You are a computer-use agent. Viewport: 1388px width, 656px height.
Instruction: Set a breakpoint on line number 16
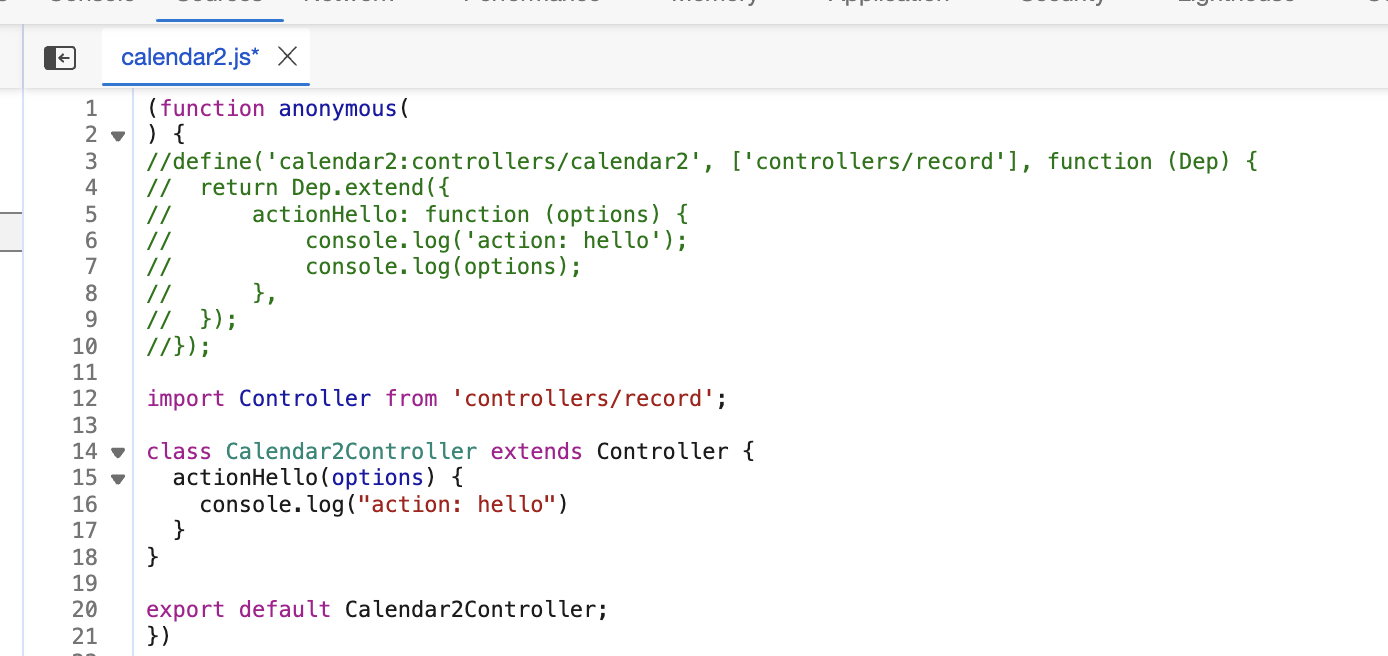tap(85, 504)
